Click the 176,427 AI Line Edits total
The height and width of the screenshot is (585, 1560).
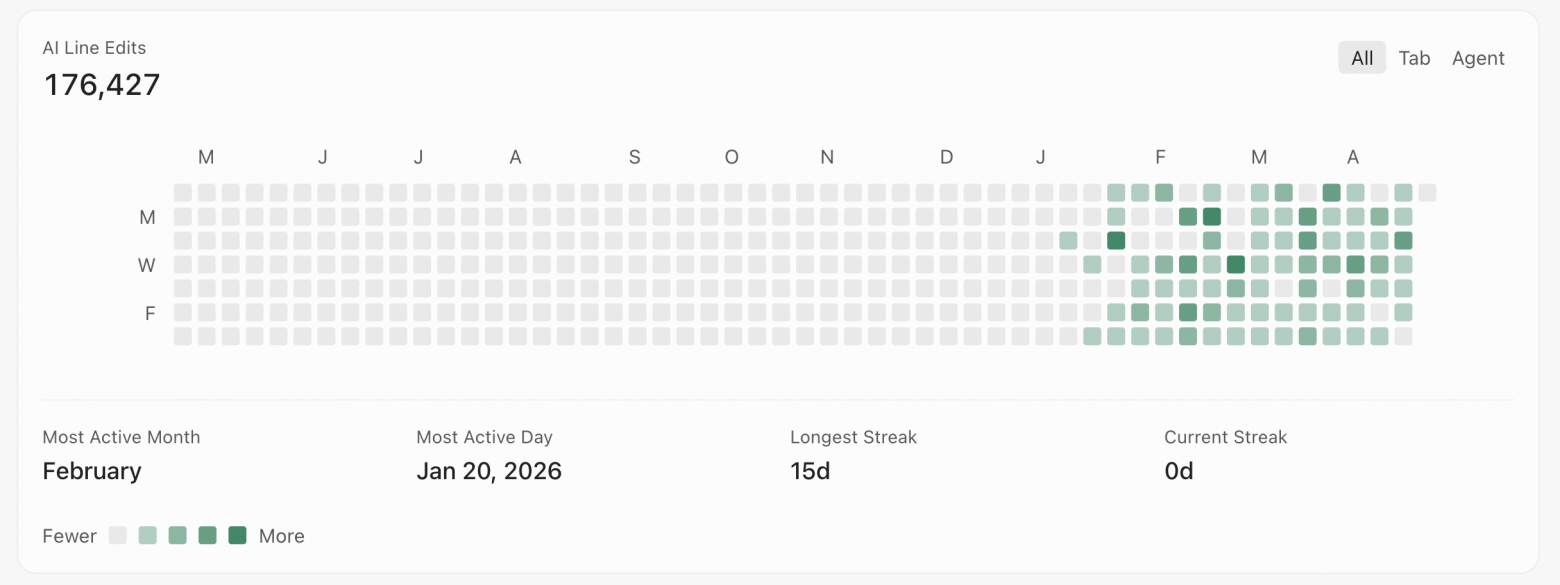point(102,85)
